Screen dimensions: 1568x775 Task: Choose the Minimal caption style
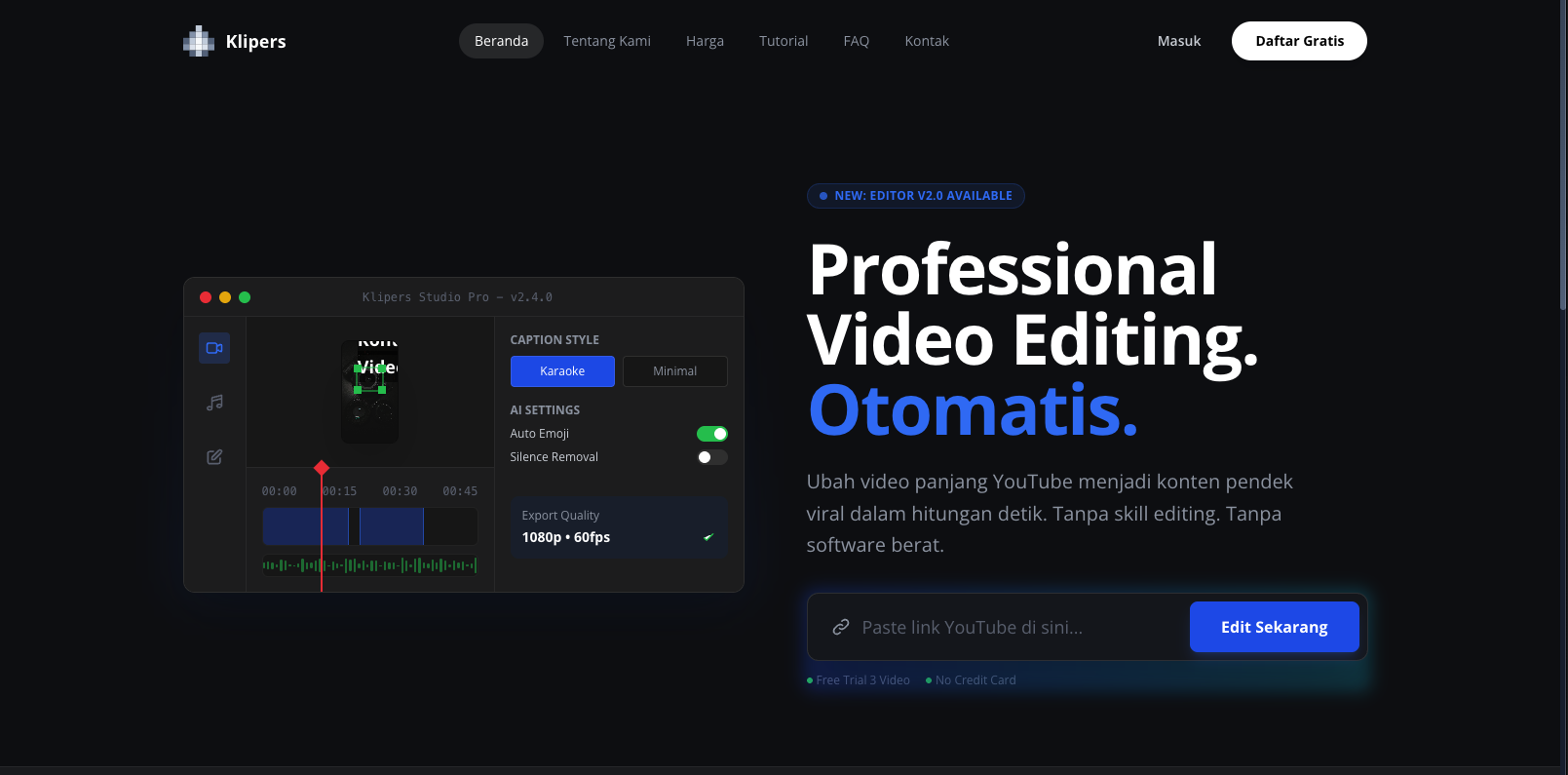(674, 371)
